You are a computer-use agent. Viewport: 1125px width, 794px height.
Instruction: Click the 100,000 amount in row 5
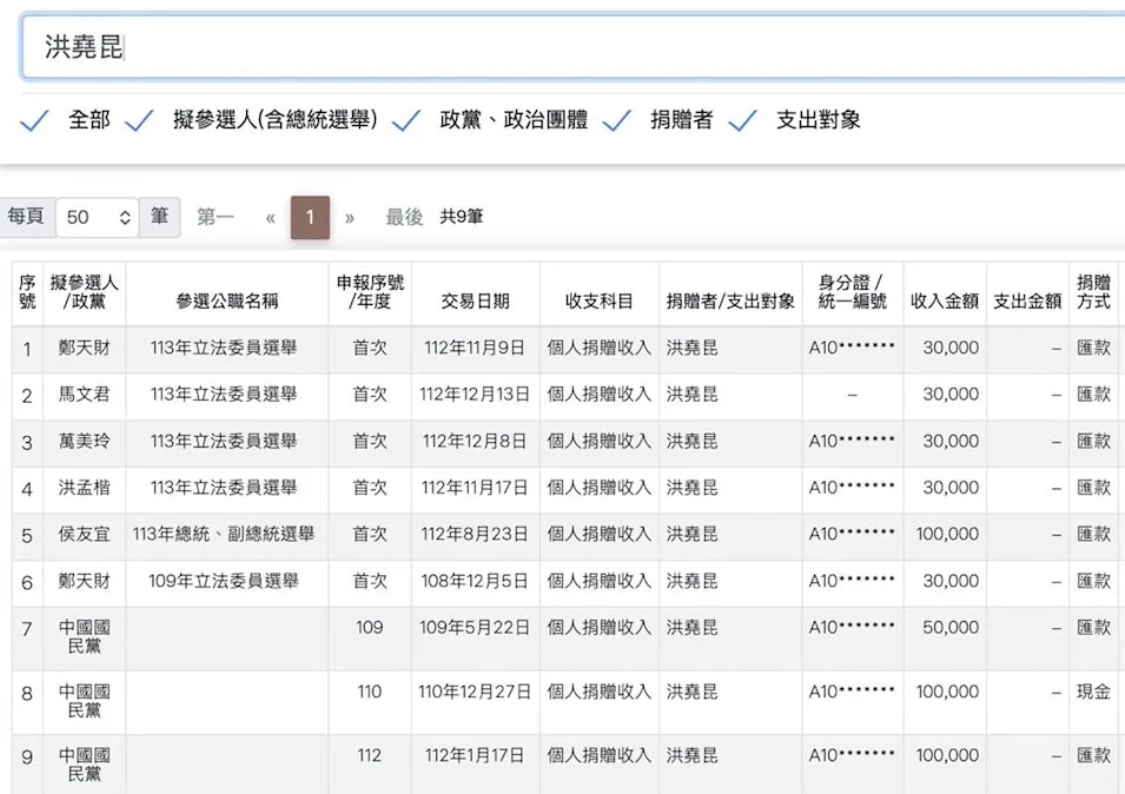coord(947,534)
